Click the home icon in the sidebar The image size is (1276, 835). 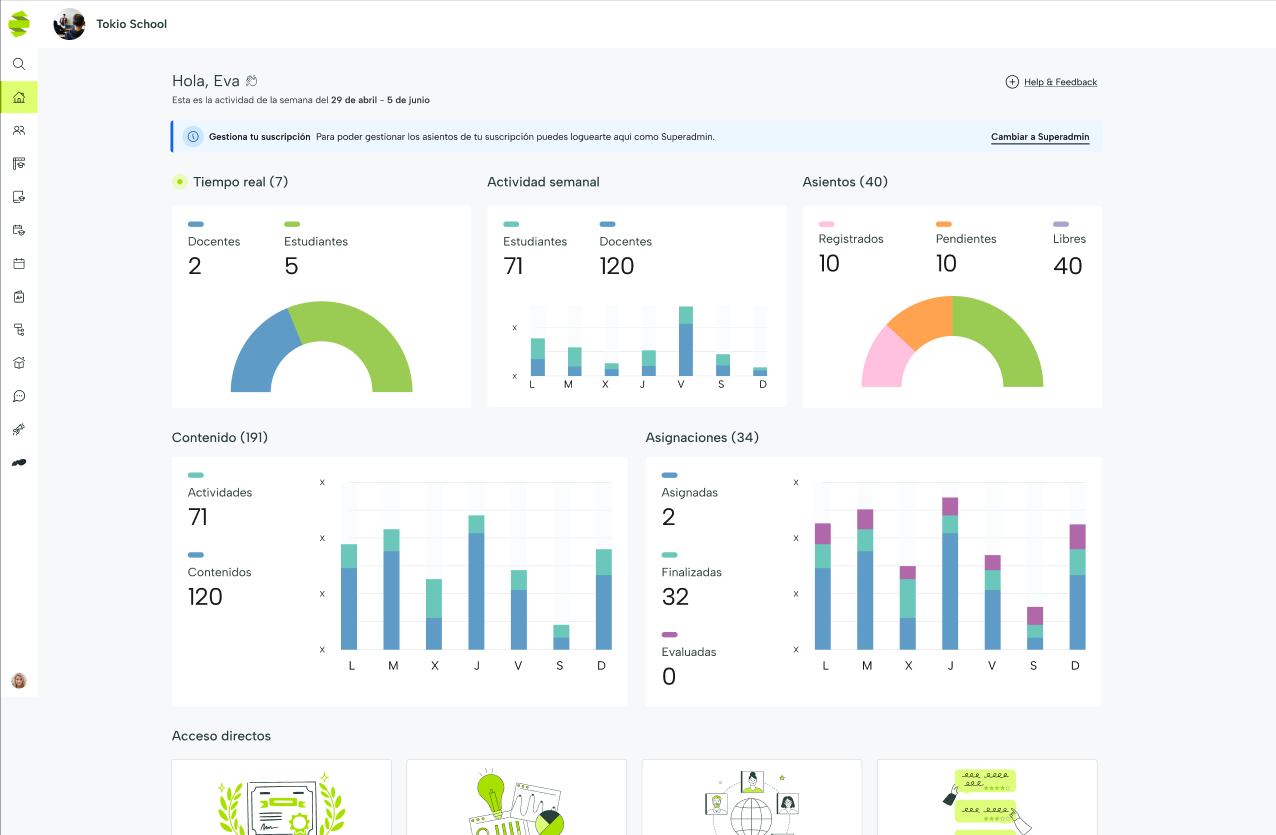point(19,97)
